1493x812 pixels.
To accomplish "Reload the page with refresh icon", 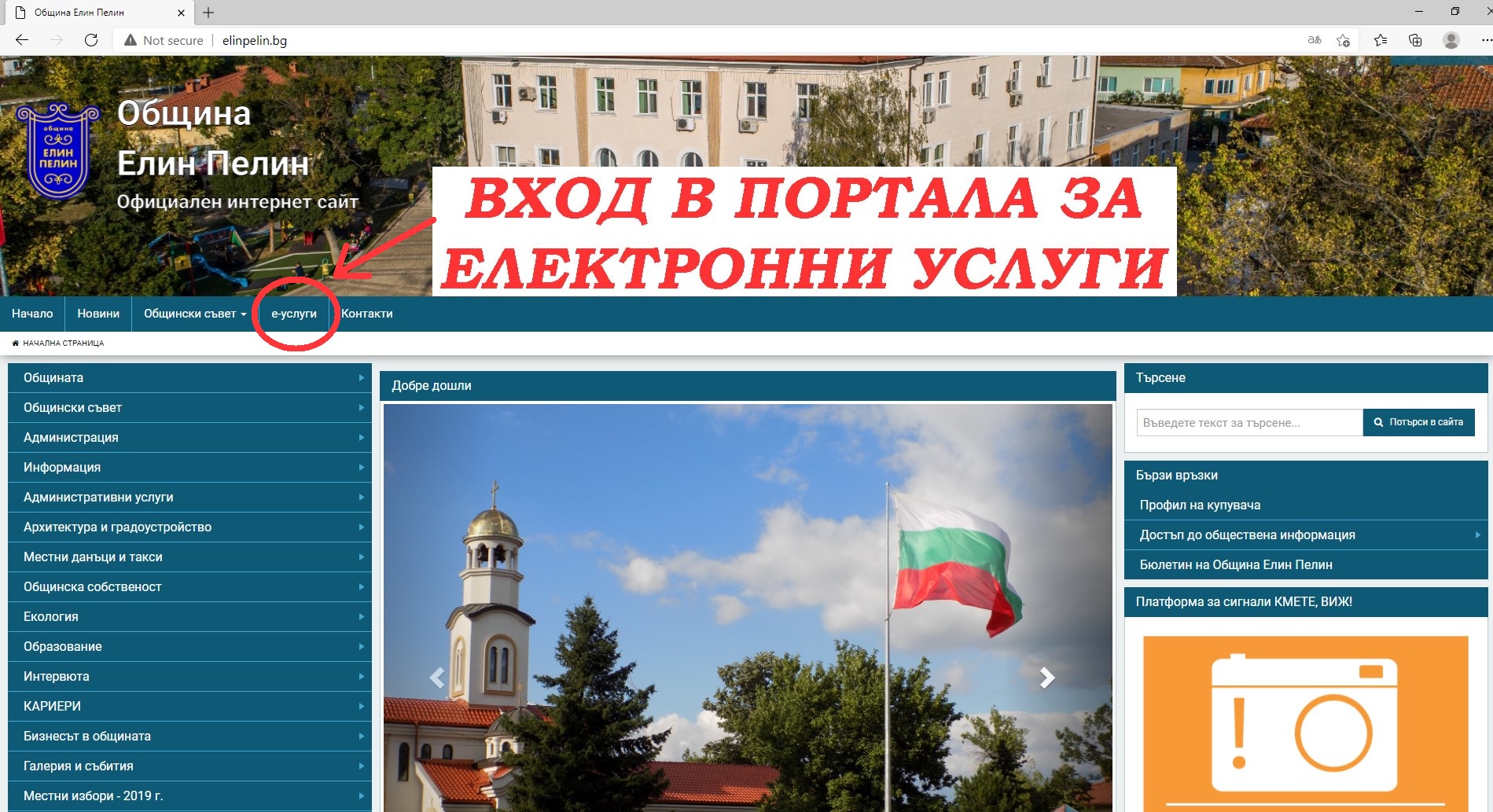I will (x=91, y=40).
